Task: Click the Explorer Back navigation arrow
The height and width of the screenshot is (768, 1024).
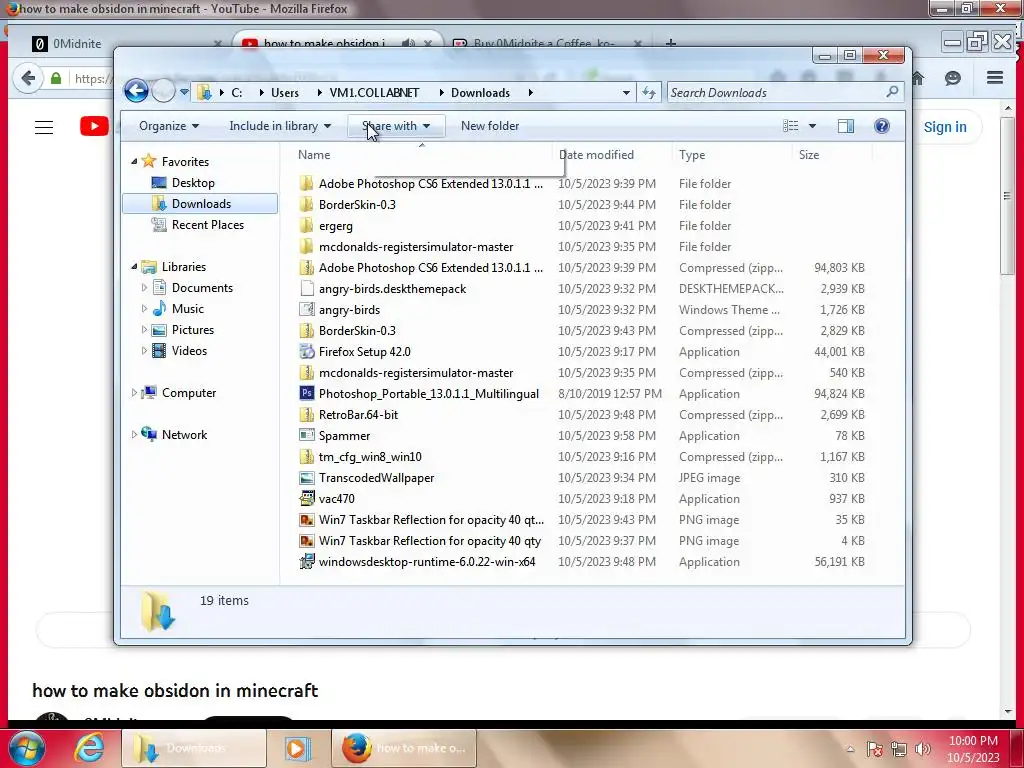Action: (136, 91)
